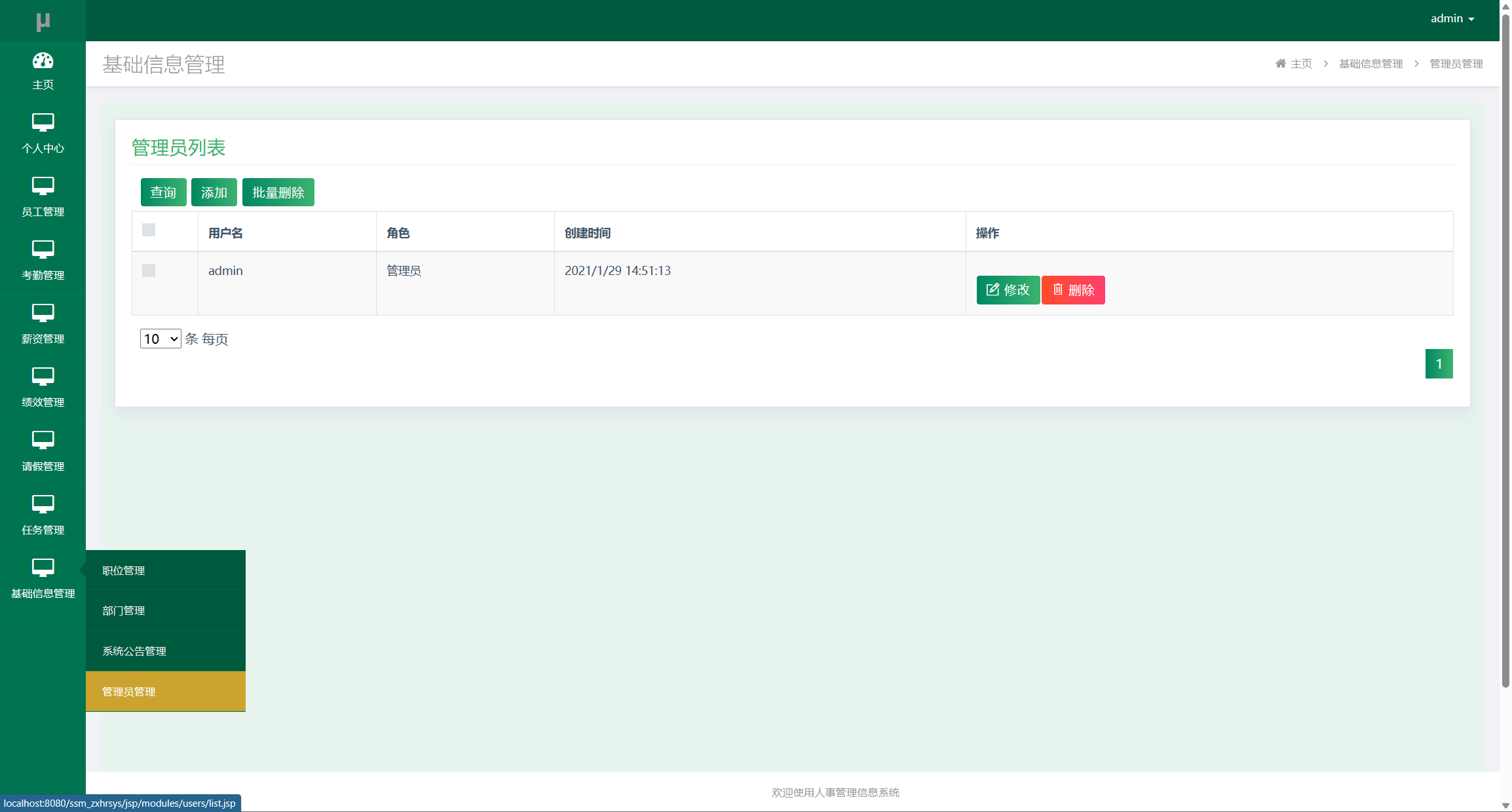Open 绩效管理 sidebar icon
The width and height of the screenshot is (1512, 812).
tap(43, 377)
